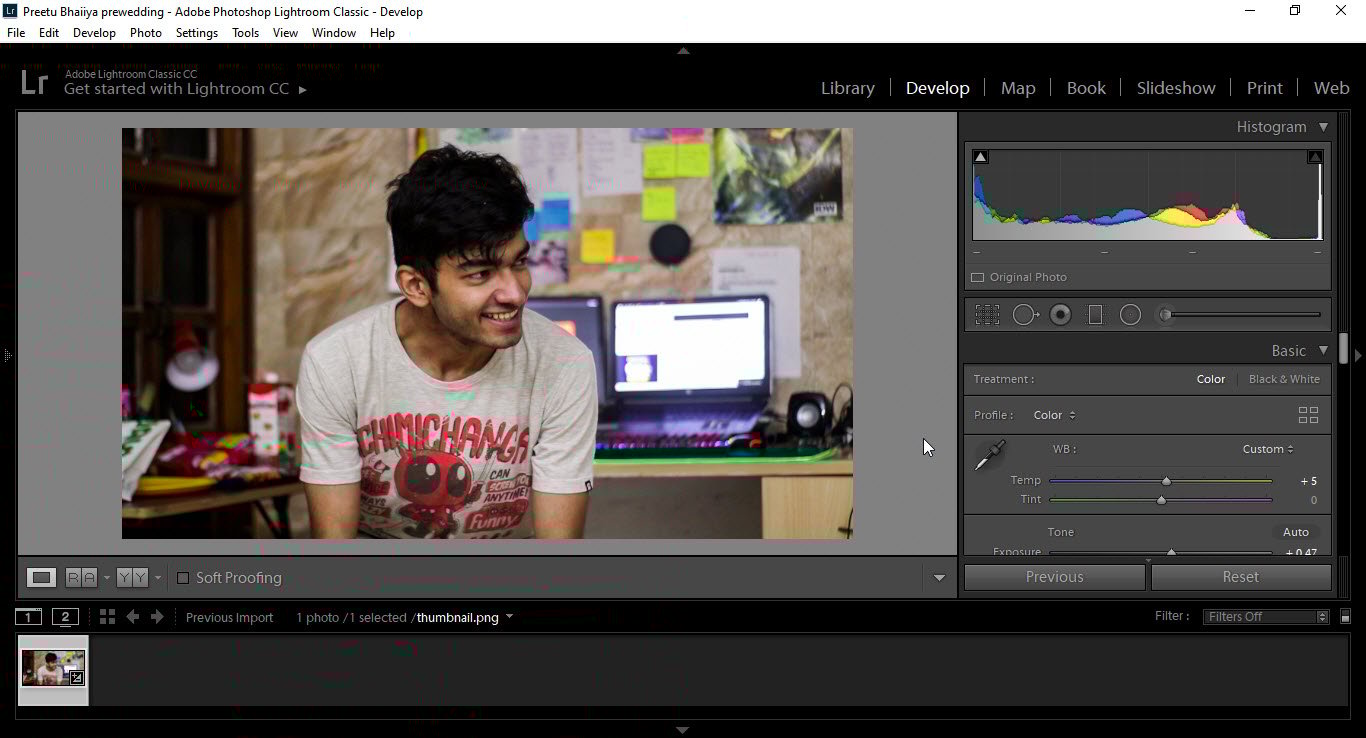The height and width of the screenshot is (738, 1366).
Task: Collapse the Histogram panel
Action: click(1323, 127)
